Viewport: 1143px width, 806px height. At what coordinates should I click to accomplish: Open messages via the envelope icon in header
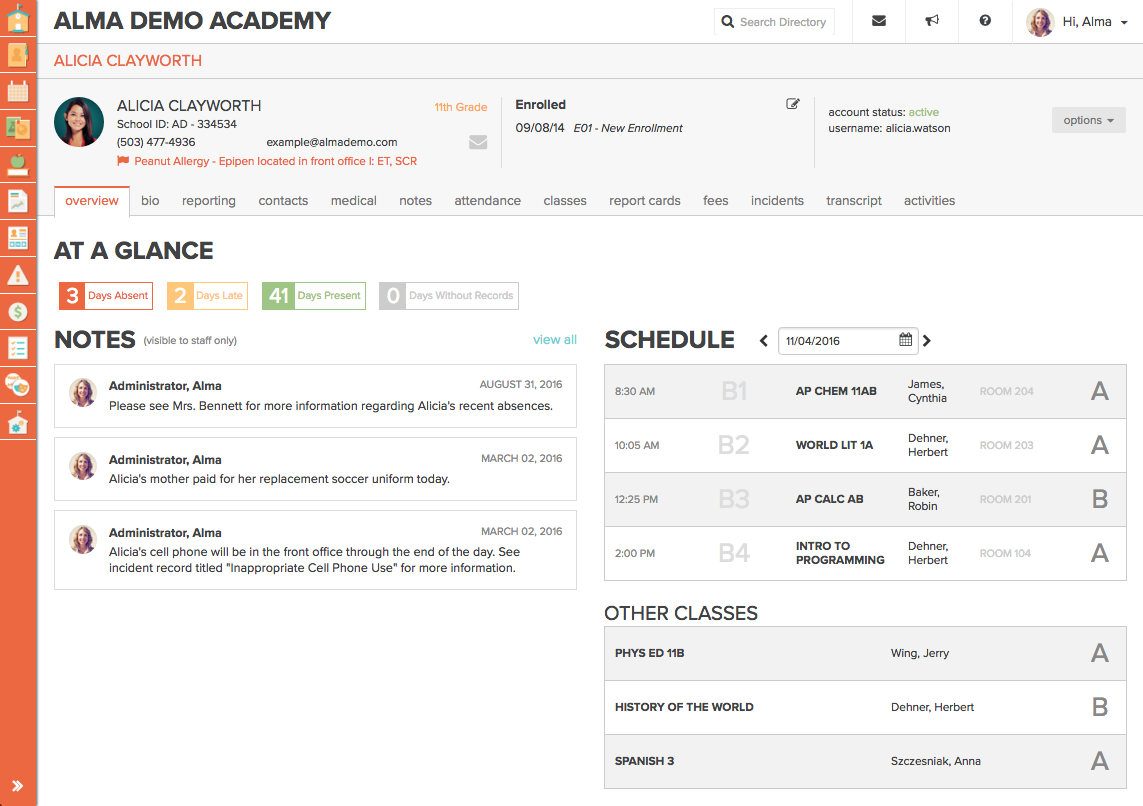click(x=879, y=21)
